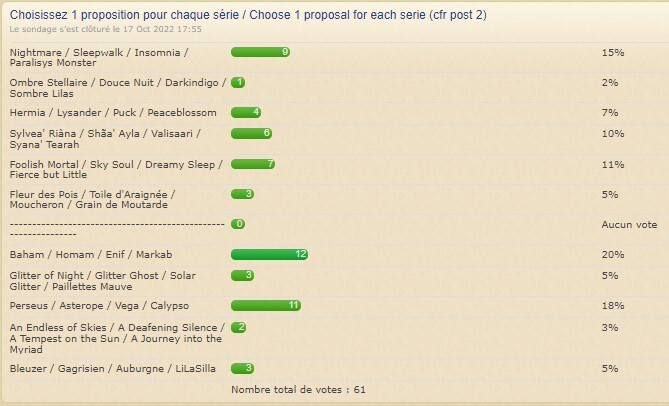Click the green bar showing 7 votes
The height and width of the screenshot is (406, 669).
(253, 163)
